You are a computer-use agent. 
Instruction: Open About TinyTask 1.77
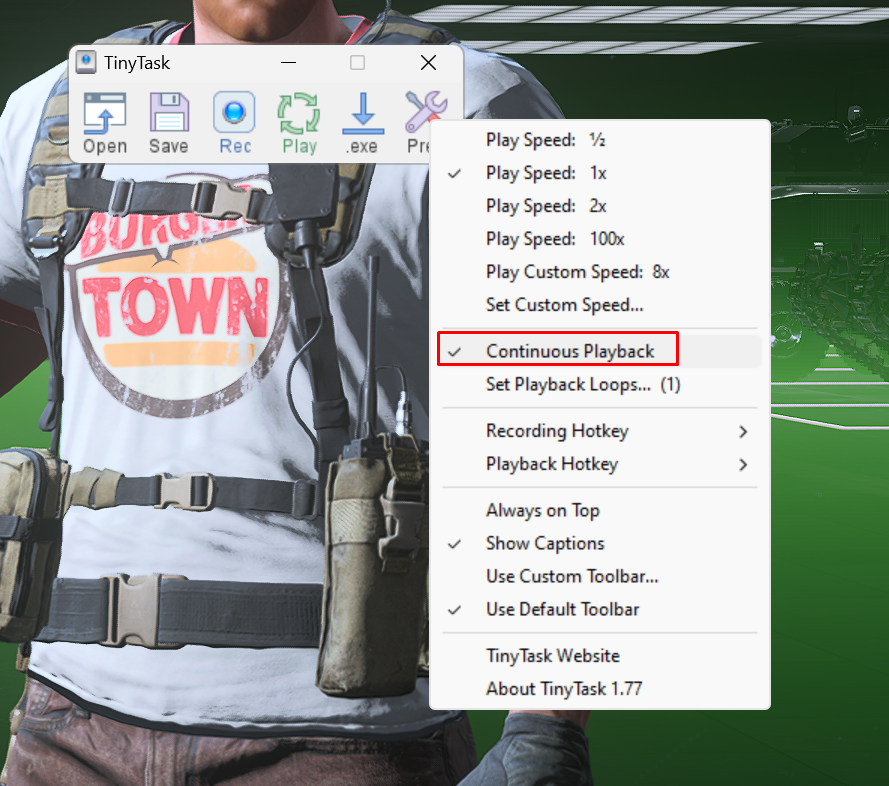tap(600, 689)
